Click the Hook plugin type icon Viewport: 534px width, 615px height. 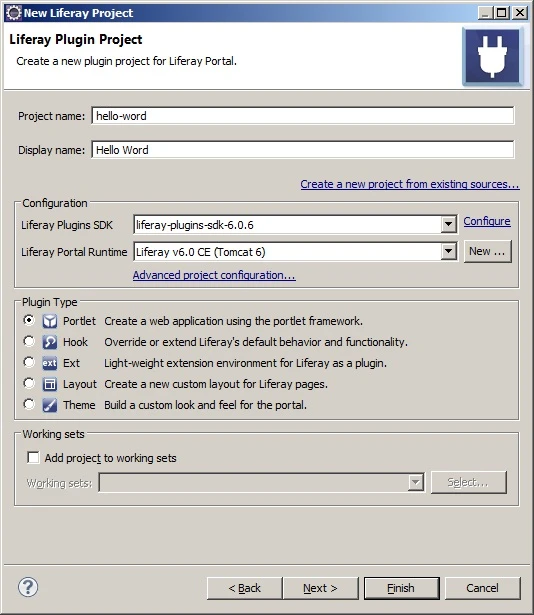(50, 342)
